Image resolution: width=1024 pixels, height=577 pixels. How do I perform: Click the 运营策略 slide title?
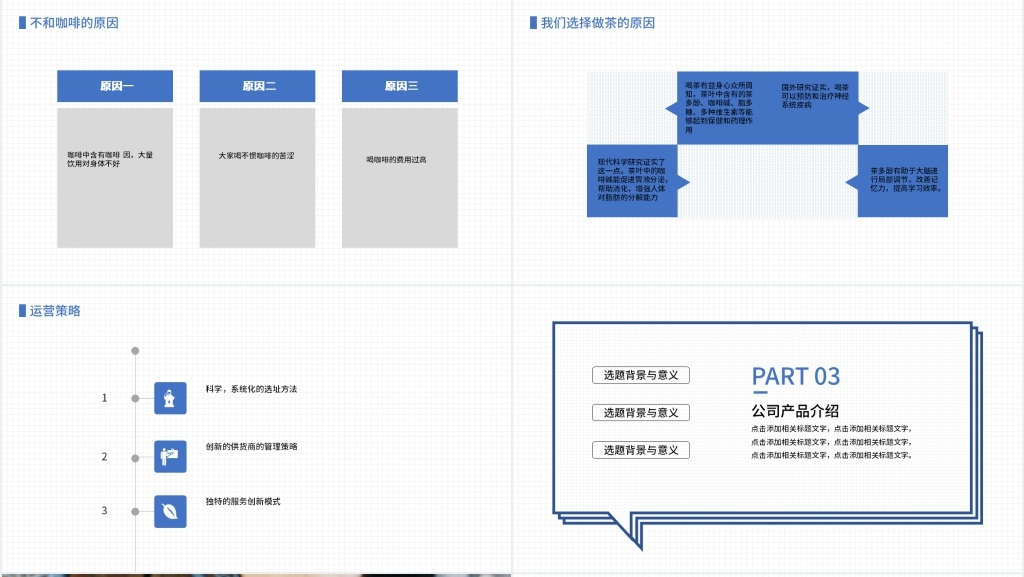tap(55, 311)
